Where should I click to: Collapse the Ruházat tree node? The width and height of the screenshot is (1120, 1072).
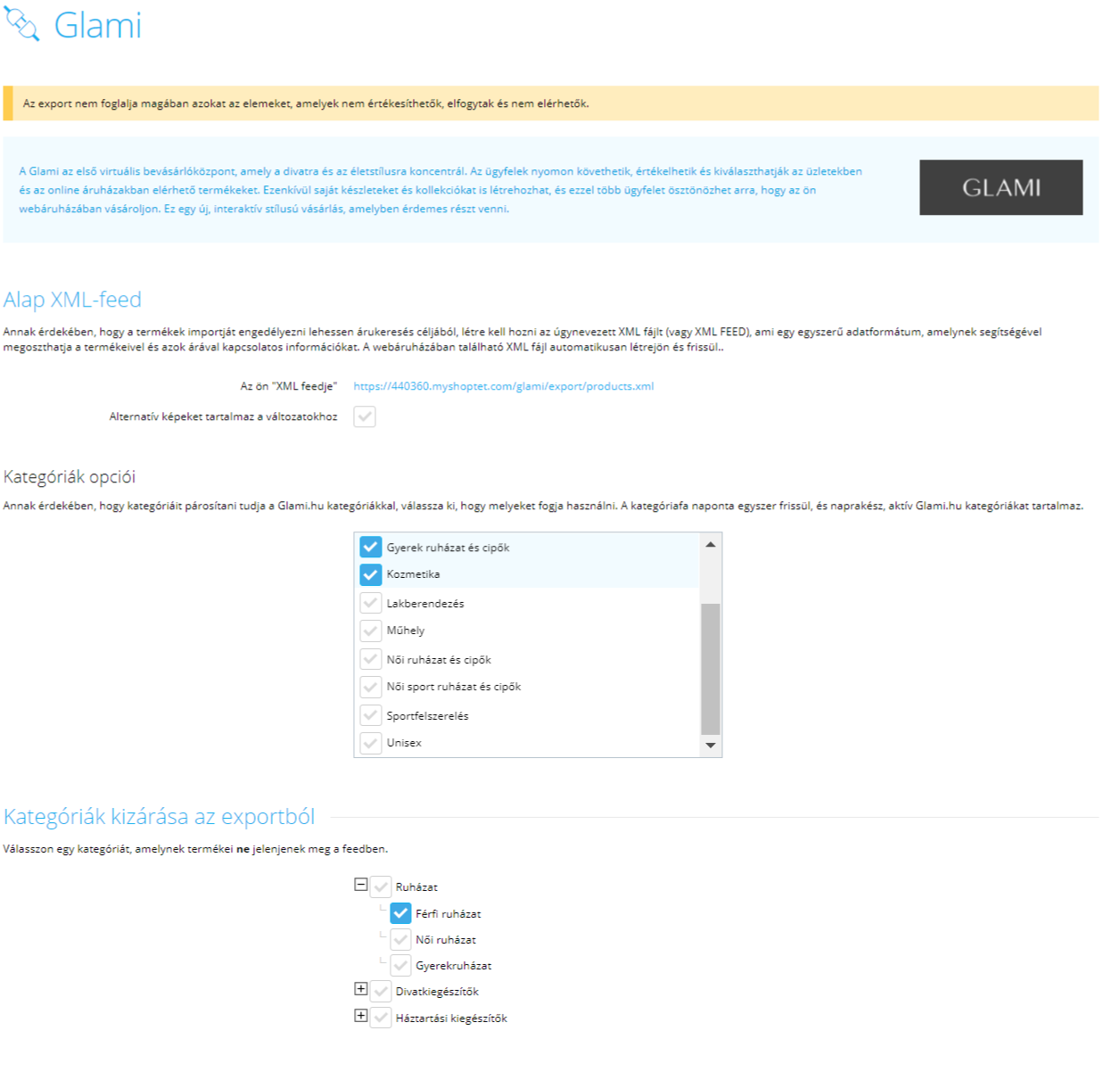tap(361, 885)
